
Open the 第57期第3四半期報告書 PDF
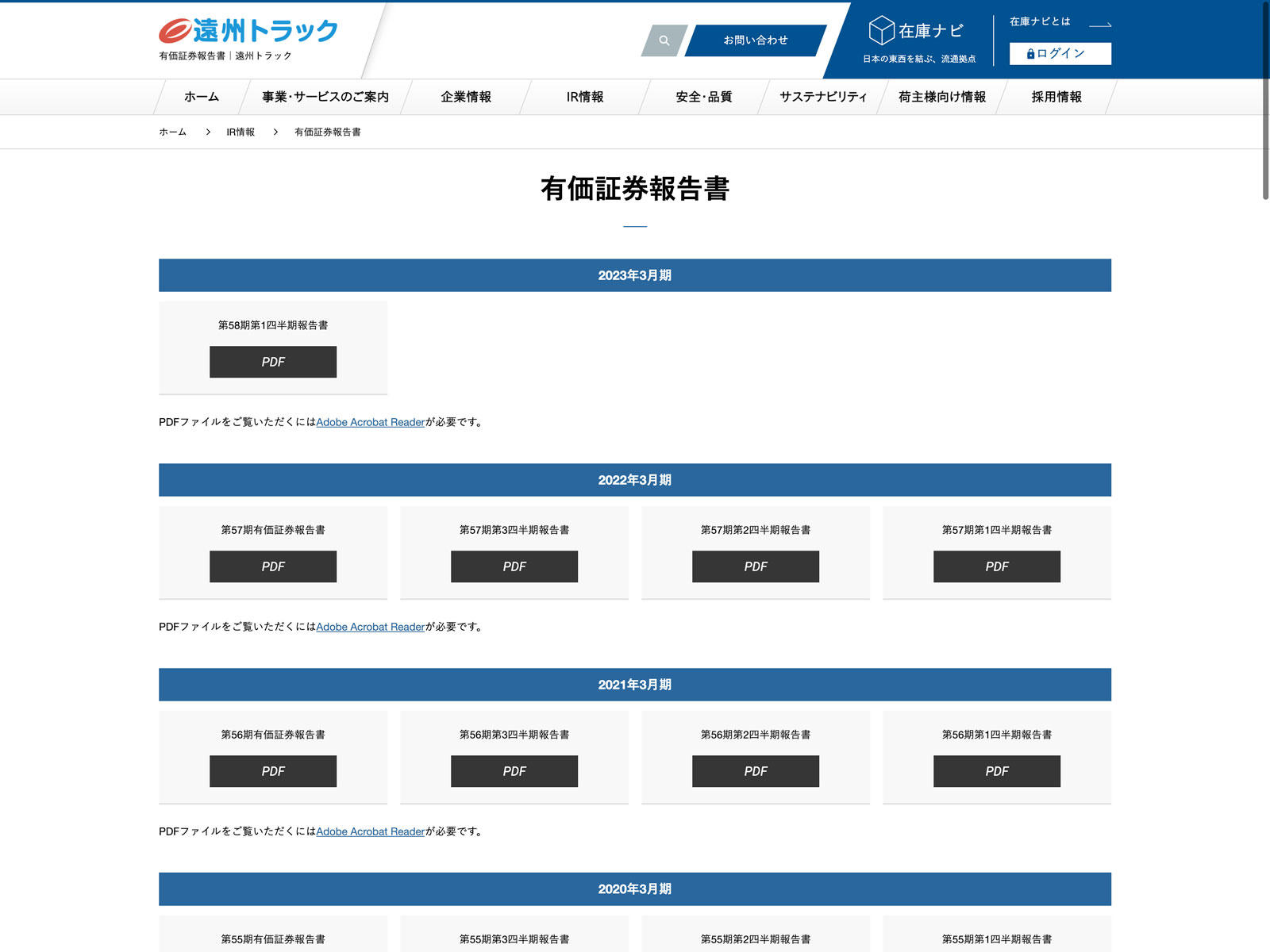[x=514, y=566]
